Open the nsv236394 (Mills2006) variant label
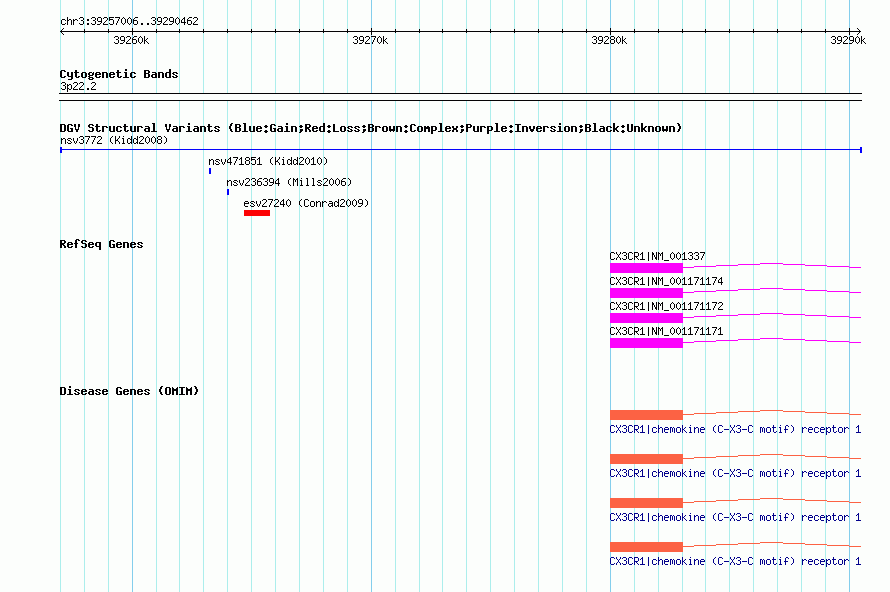 pyautogui.click(x=289, y=182)
